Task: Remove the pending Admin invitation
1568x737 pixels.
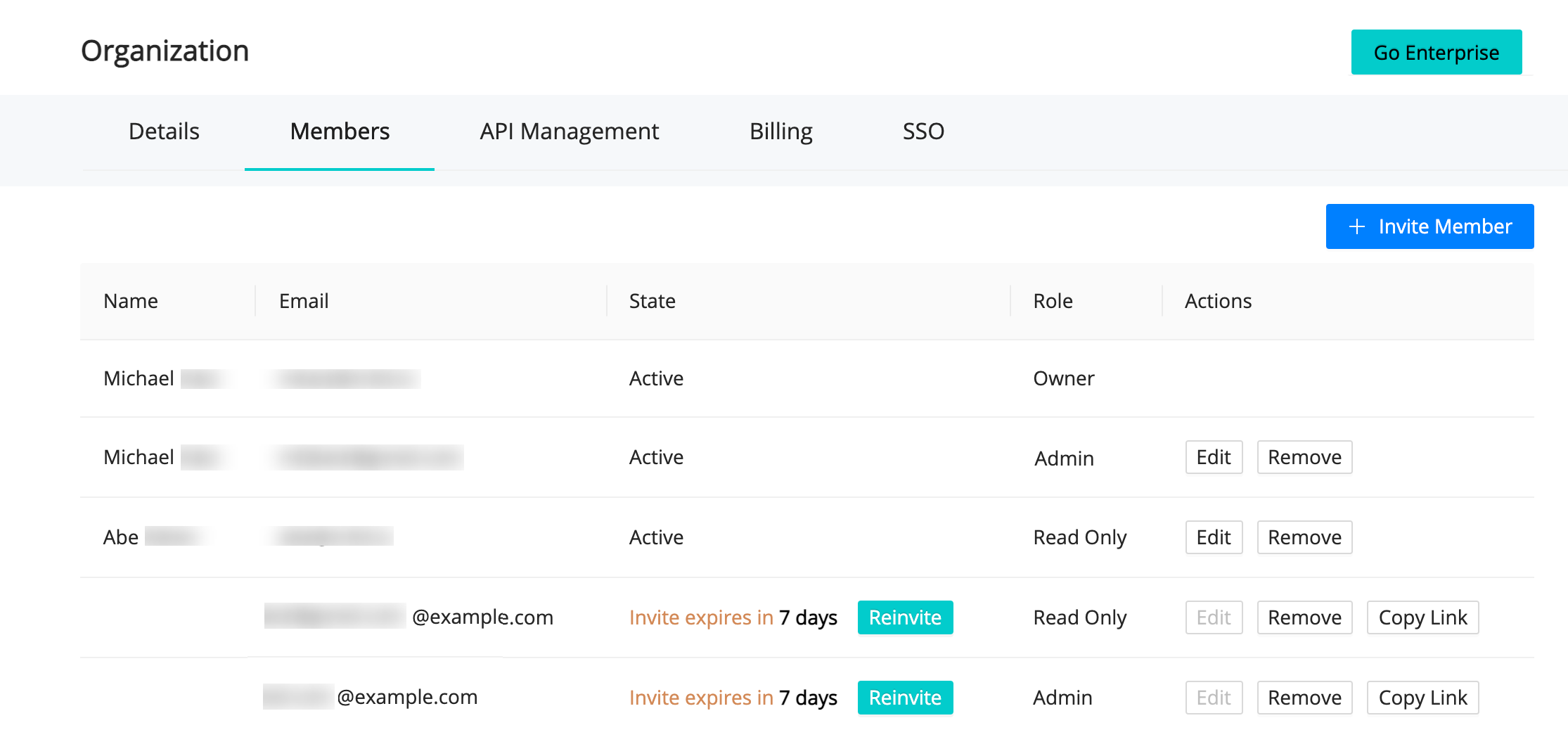Action: pos(1304,697)
